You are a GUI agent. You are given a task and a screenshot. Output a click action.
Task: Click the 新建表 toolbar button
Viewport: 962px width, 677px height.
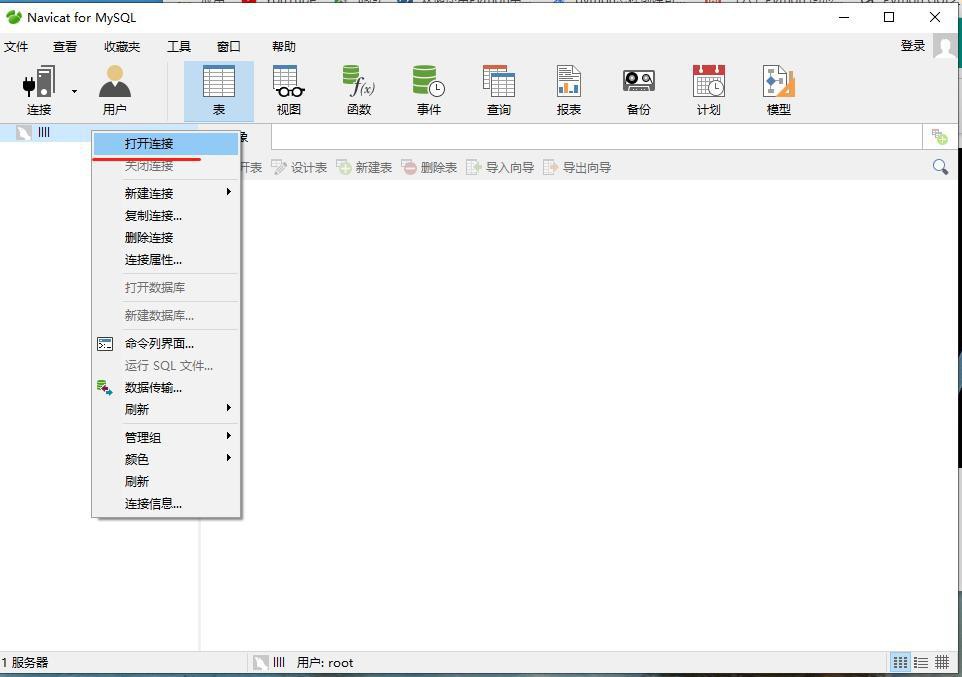(364, 168)
